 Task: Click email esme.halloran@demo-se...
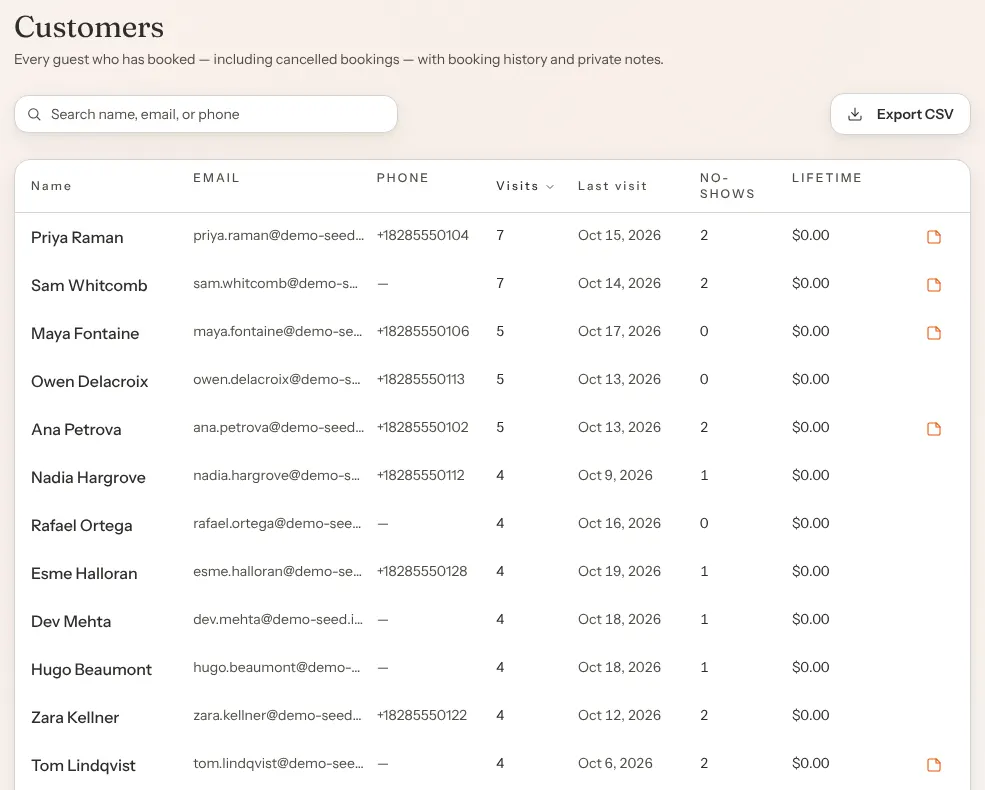pos(277,571)
